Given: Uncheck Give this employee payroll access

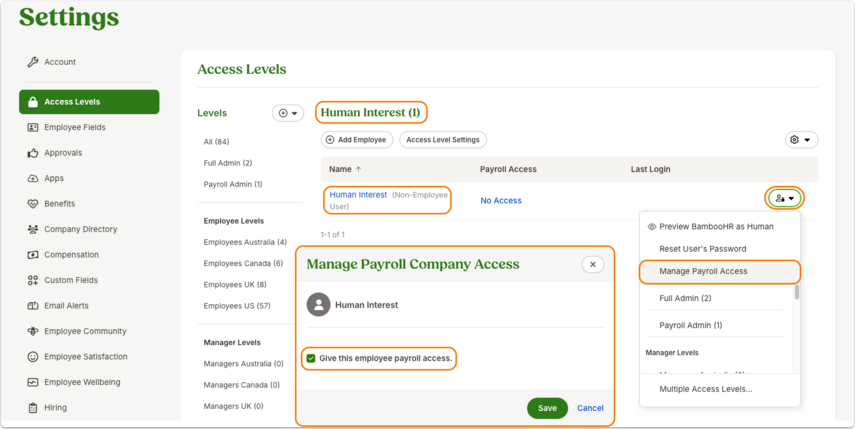Looking at the screenshot, I should pos(311,358).
